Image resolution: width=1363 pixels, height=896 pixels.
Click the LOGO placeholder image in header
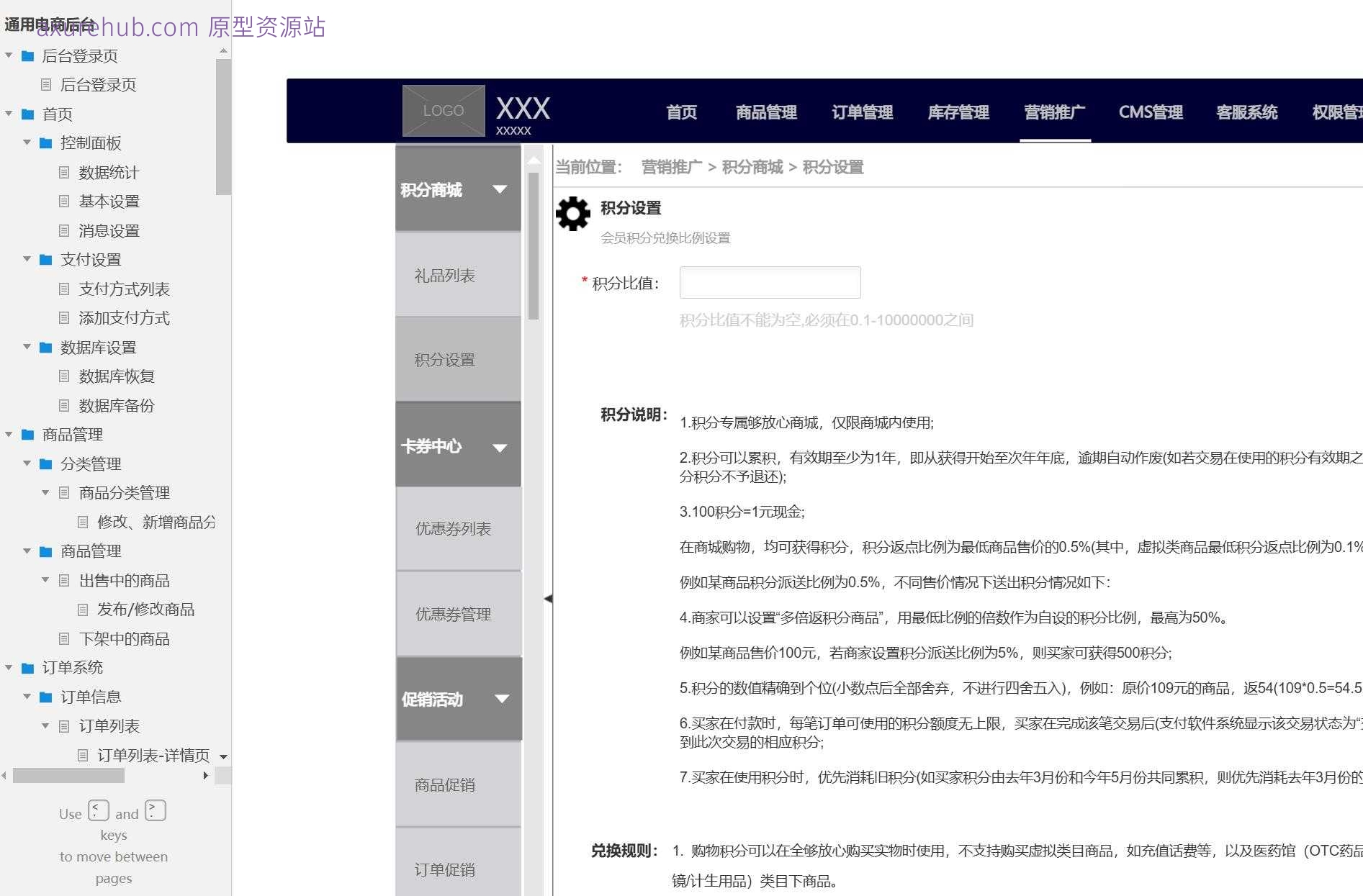(443, 109)
